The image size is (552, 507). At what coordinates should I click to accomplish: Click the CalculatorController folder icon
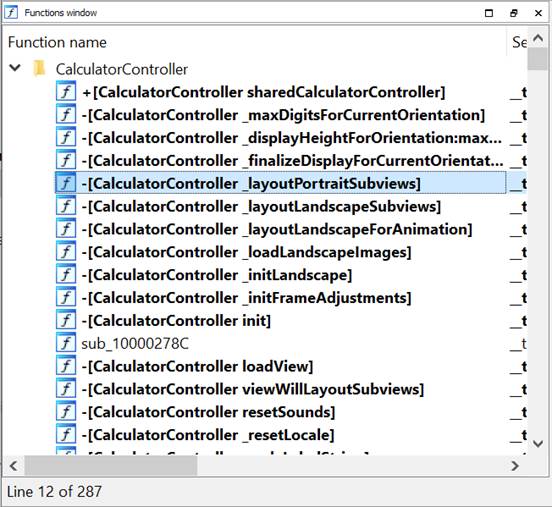point(39,68)
